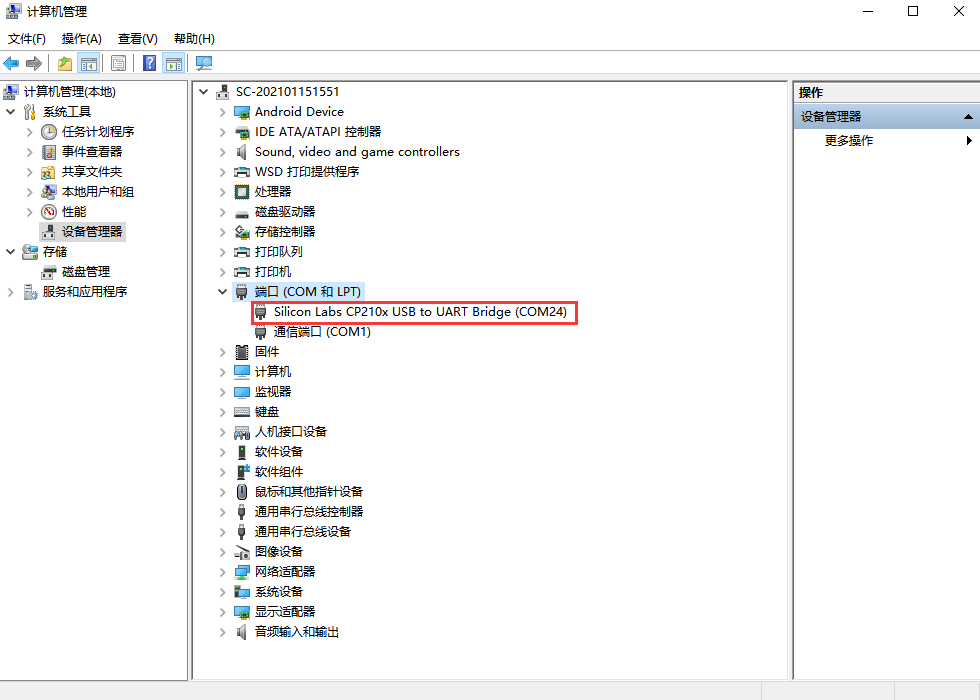The image size is (980, 700).
Task: Open the 文件(F) menu
Action: click(x=27, y=39)
